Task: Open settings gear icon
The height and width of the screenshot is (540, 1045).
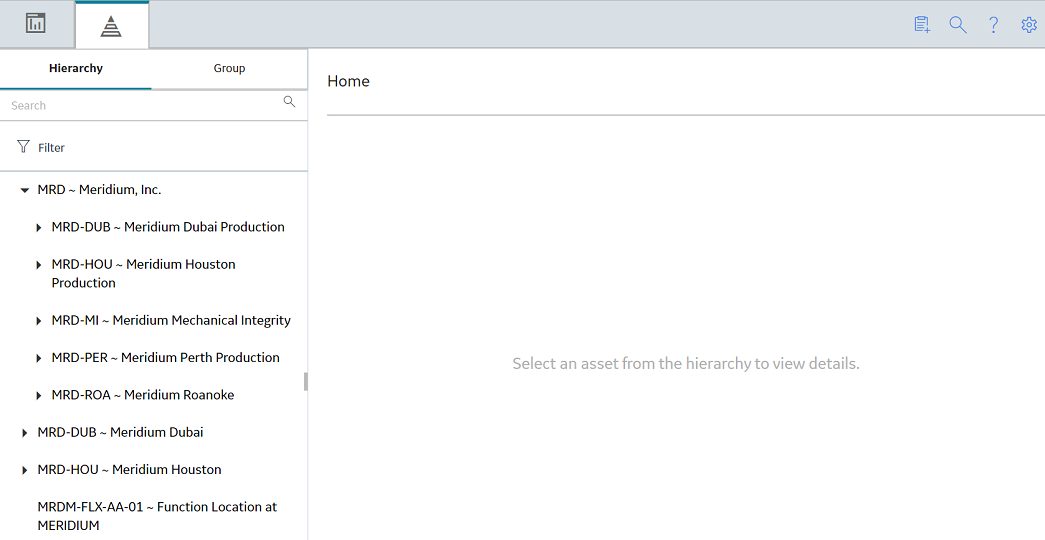Action: tap(1029, 25)
